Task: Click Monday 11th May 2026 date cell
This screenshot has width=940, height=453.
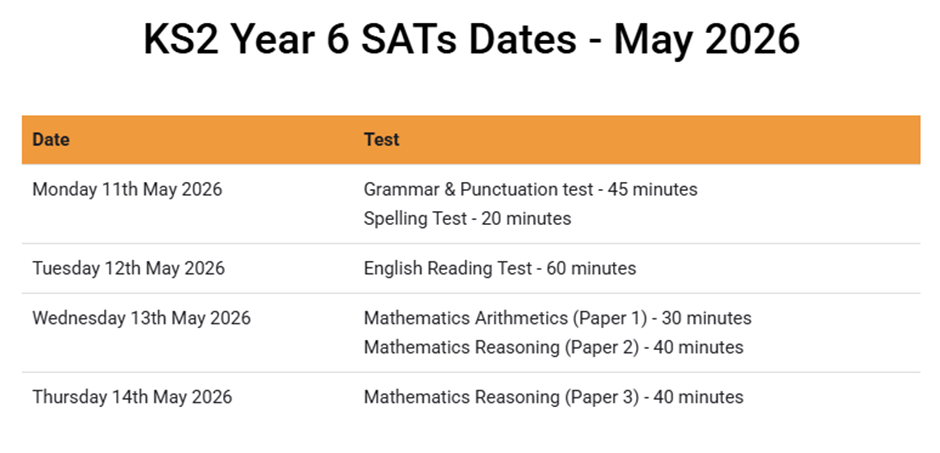Action: tap(127, 189)
